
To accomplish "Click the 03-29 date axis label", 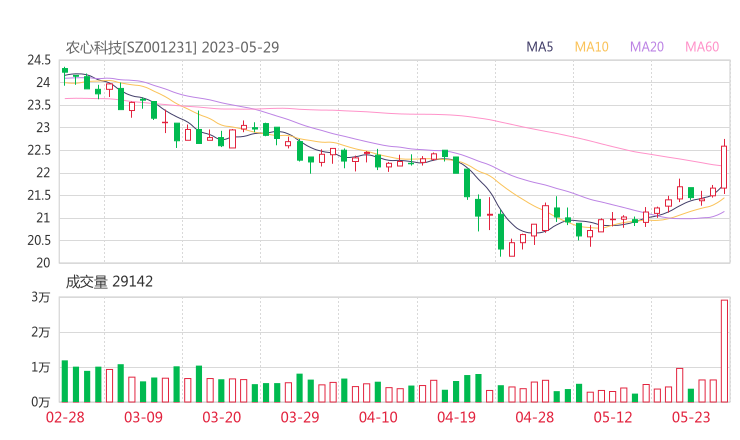I will [x=300, y=417].
